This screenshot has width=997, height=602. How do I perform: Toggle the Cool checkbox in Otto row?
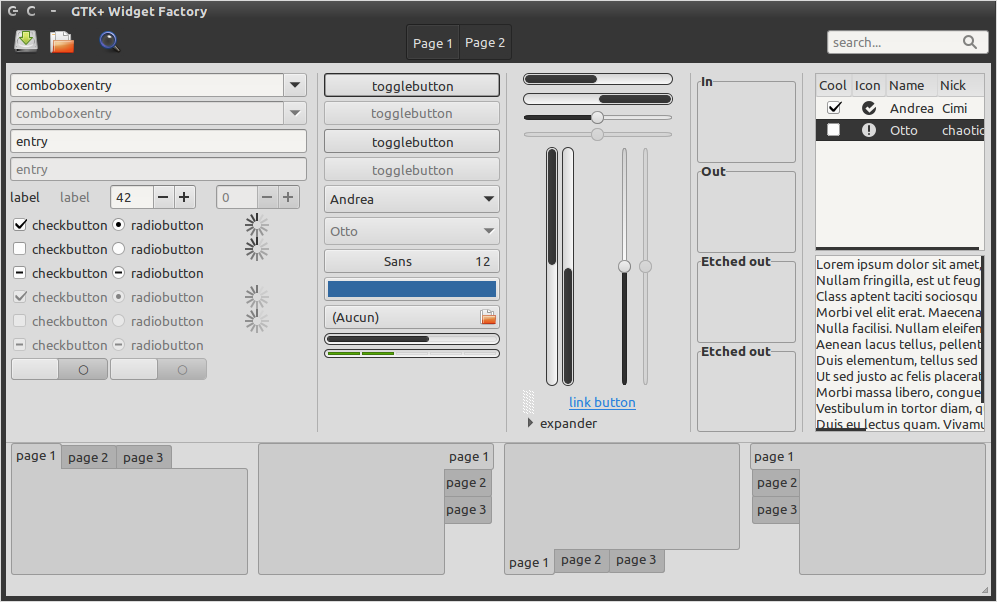[x=834, y=130]
